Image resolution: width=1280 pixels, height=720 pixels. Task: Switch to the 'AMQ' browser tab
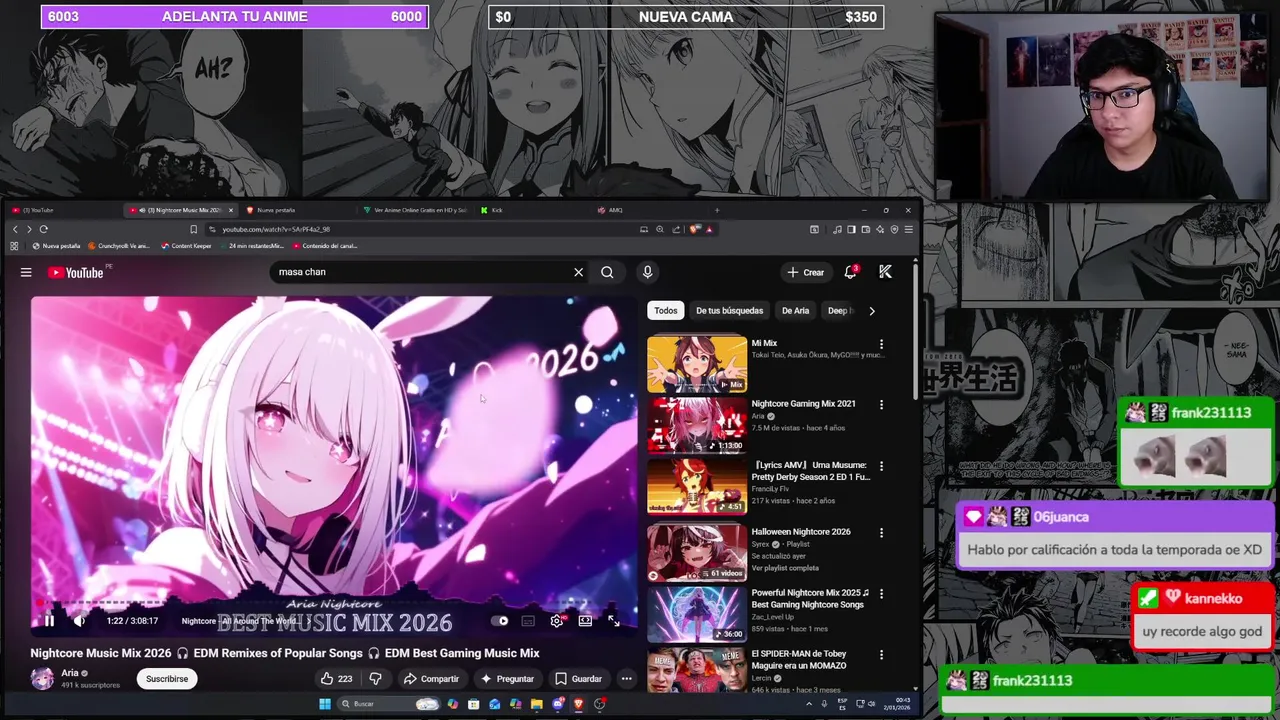click(x=648, y=210)
